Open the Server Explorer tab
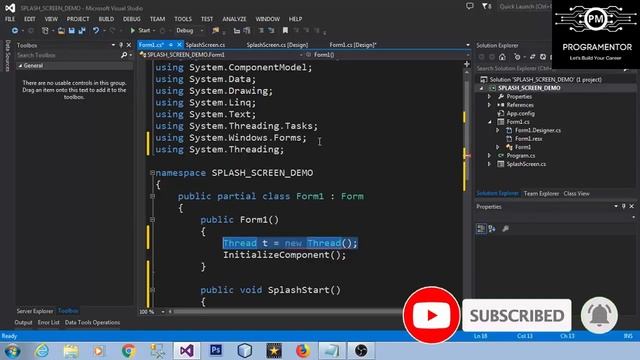This screenshot has width=640, height=360. [35, 311]
